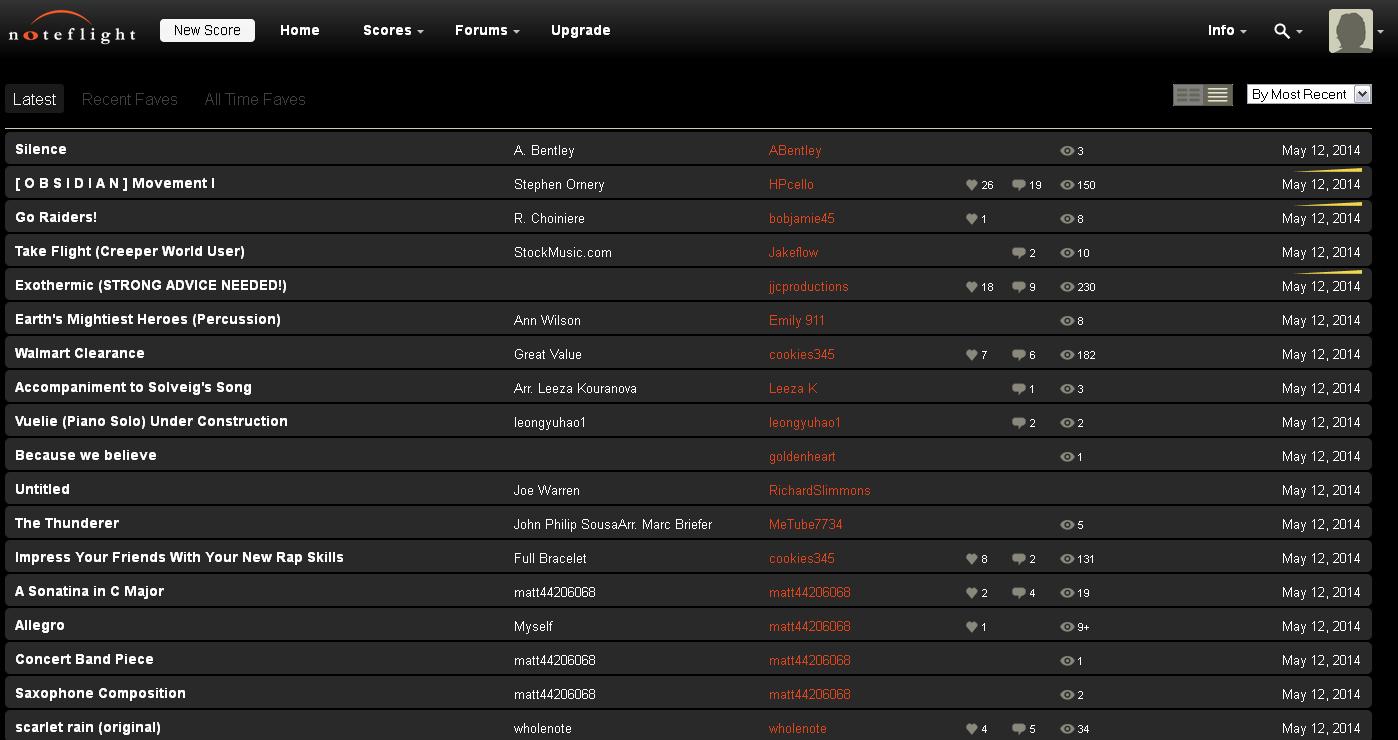Visit user profile wholenote
This screenshot has height=740, width=1398.
tap(798, 729)
